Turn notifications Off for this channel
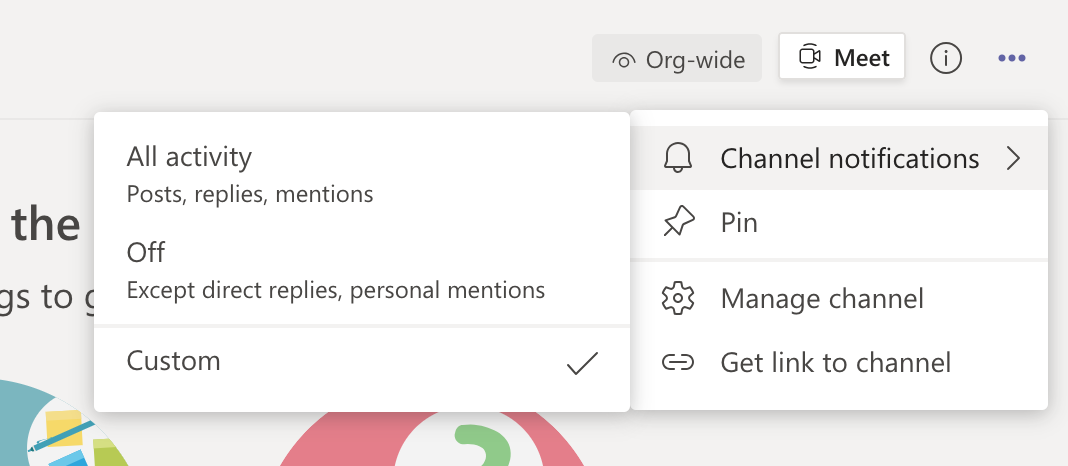 pyautogui.click(x=146, y=252)
